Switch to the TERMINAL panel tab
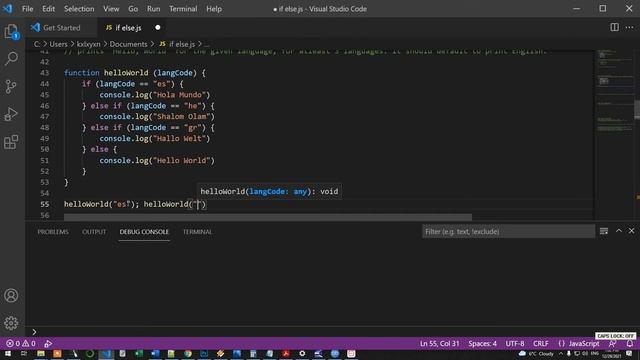This screenshot has width=640, height=360. [198, 232]
